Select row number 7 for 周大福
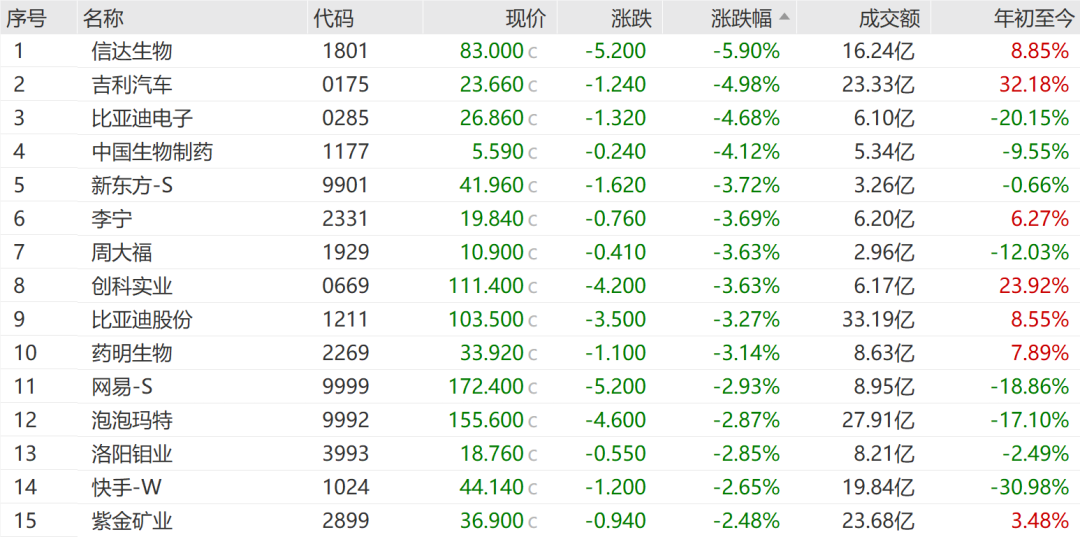The width and height of the screenshot is (1080, 537). pyautogui.click(x=18, y=253)
